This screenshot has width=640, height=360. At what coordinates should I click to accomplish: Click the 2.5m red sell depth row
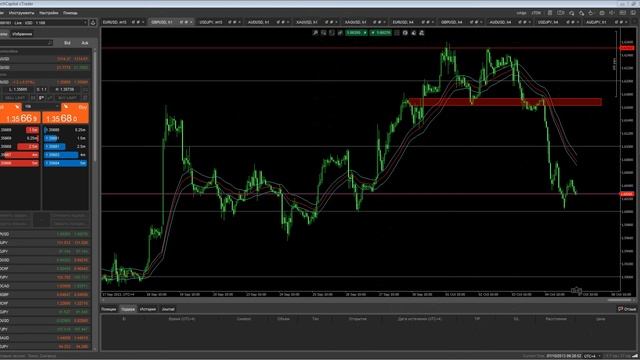pos(28,147)
